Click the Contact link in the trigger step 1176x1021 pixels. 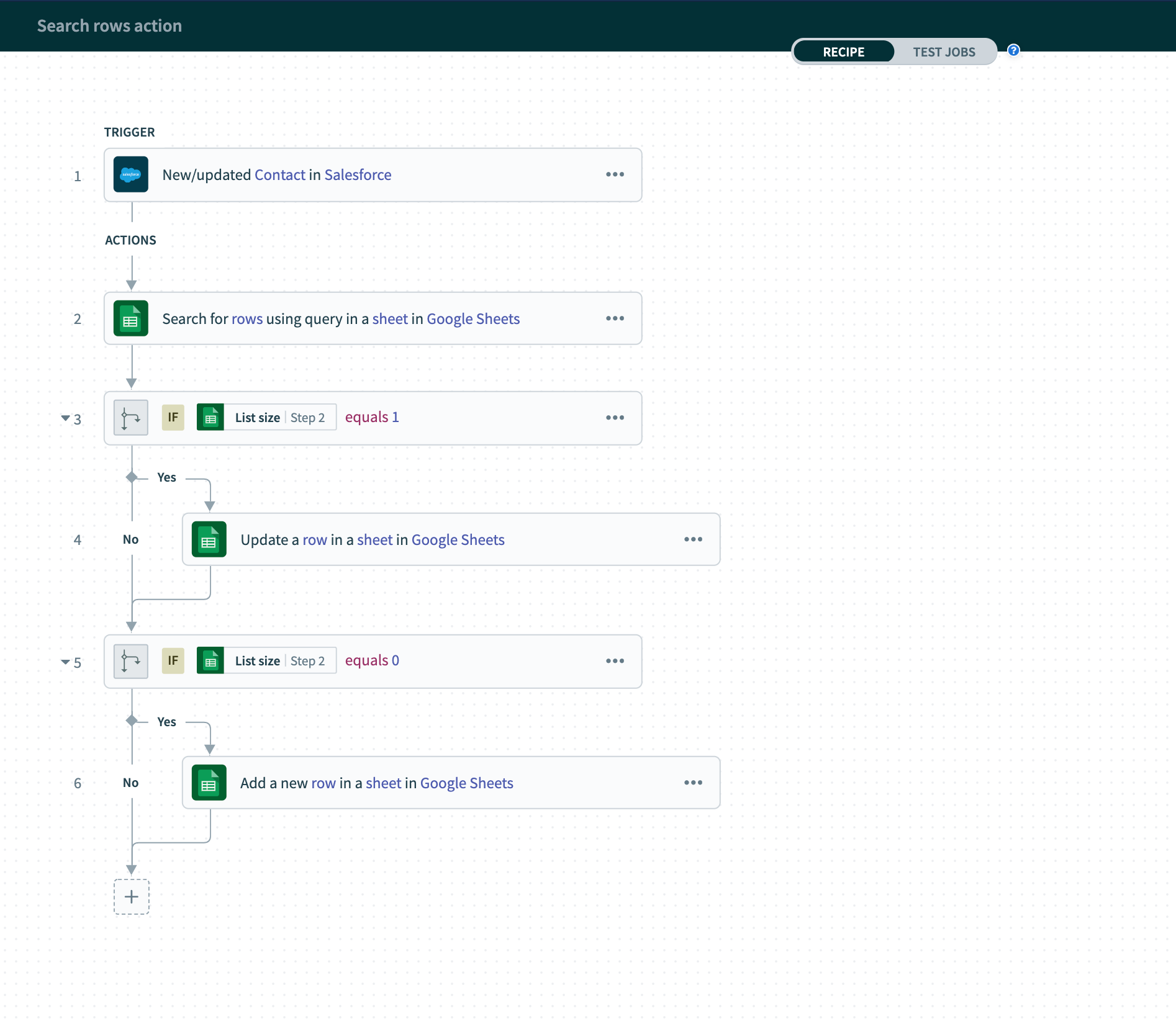click(x=279, y=175)
